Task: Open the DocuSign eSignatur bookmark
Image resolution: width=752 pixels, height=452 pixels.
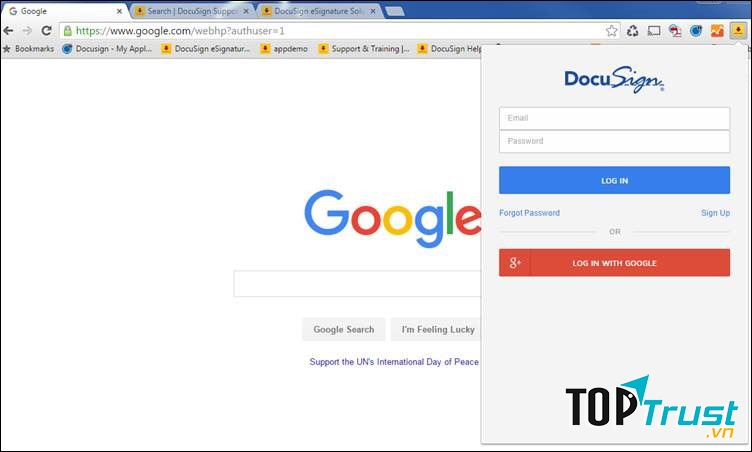Action: click(206, 48)
